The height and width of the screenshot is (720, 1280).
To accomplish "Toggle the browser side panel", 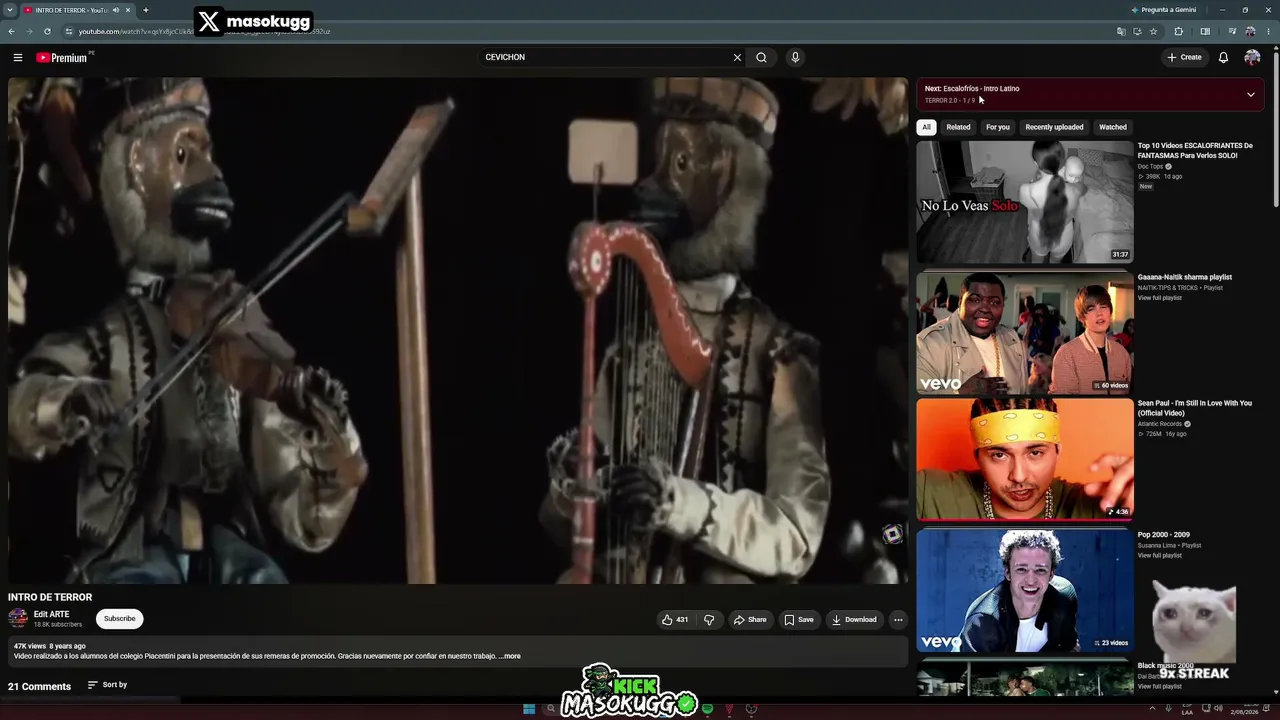I will 1205,31.
